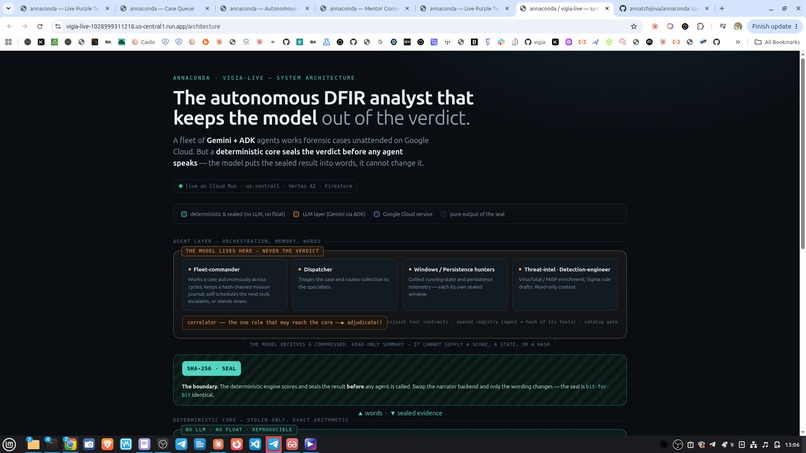Click the 'pure output of the seal' legend text
This screenshot has height=453, width=806.
[x=477, y=214]
